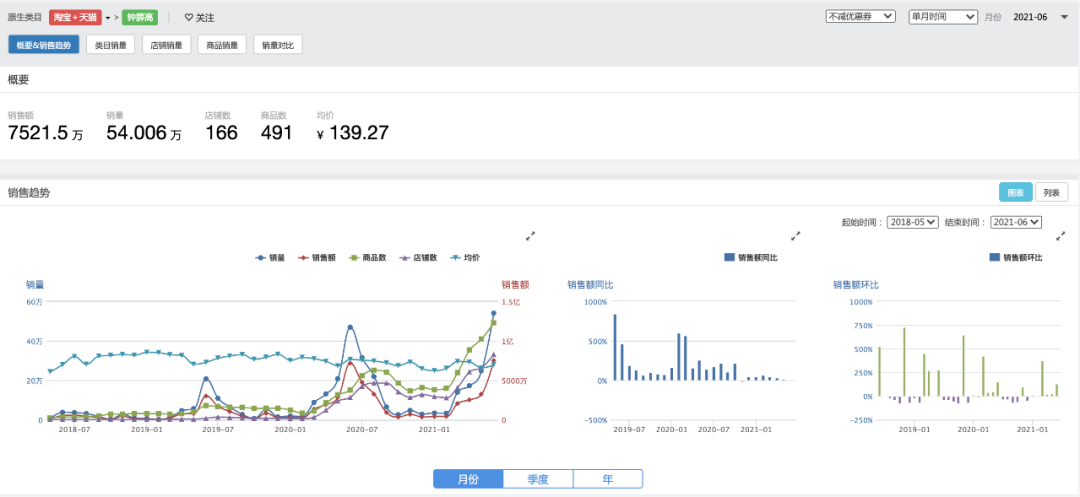Click the 166 store count value

click(x=221, y=133)
